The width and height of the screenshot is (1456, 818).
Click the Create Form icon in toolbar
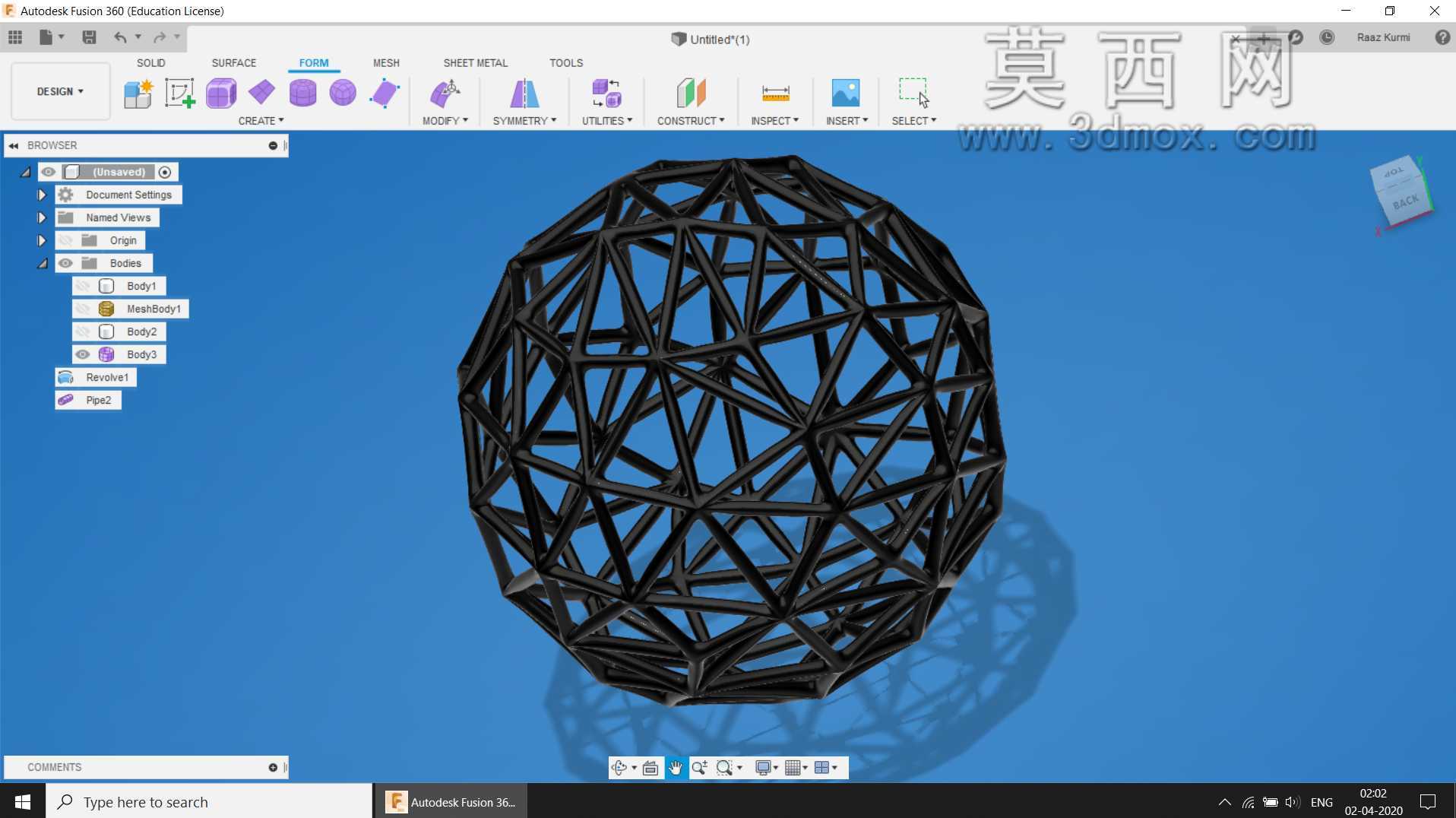click(138, 94)
